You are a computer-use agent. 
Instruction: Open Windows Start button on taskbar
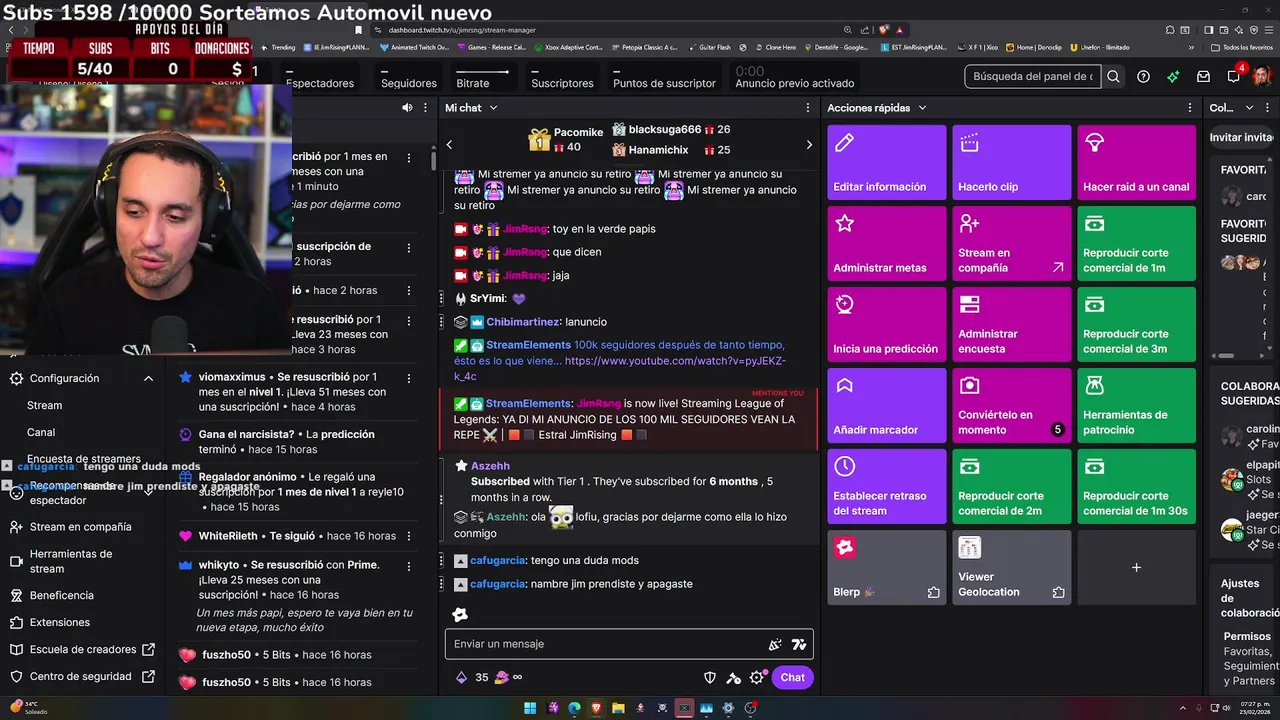[x=530, y=708]
